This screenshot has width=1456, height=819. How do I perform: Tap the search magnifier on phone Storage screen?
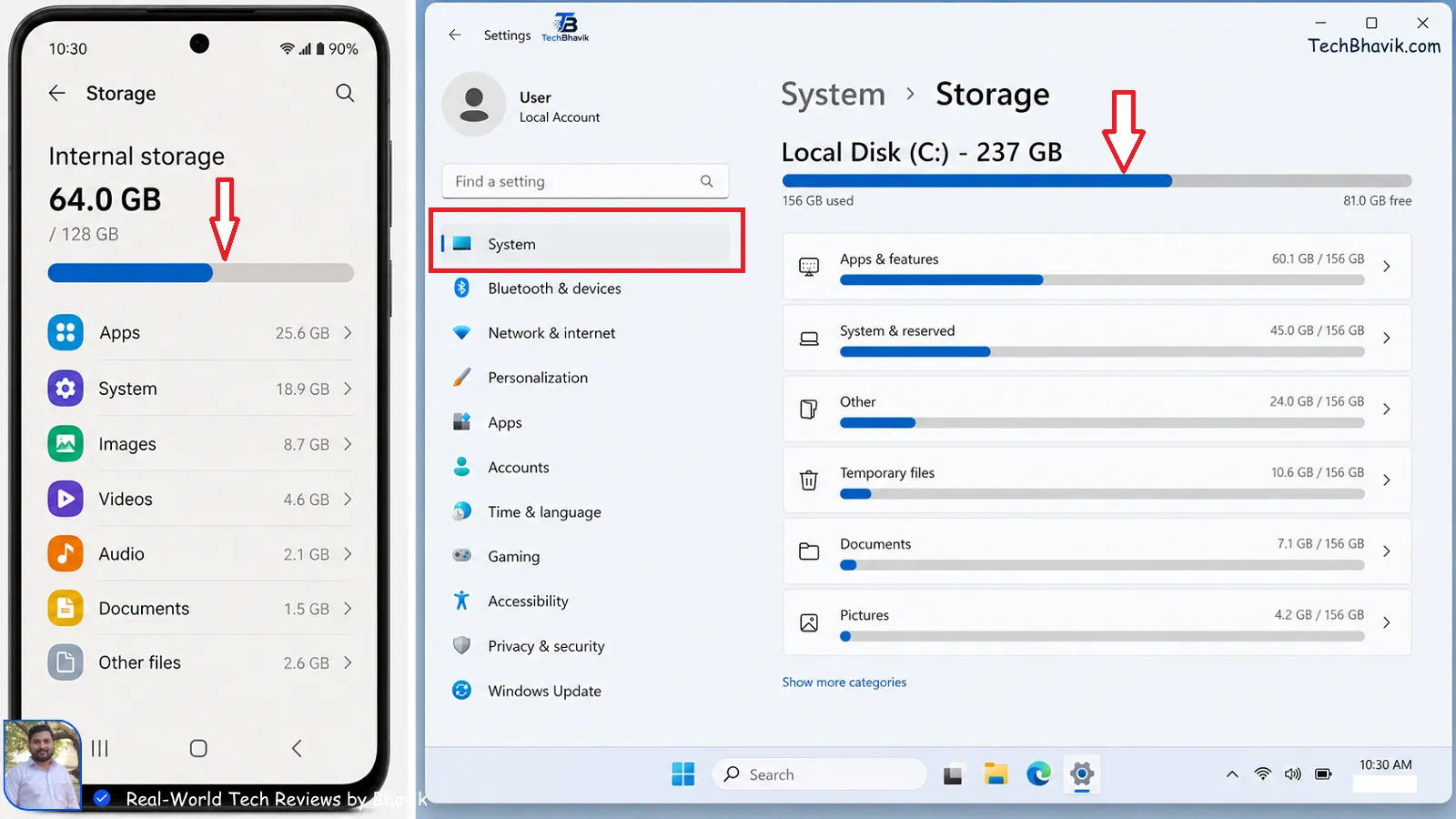pos(345,93)
